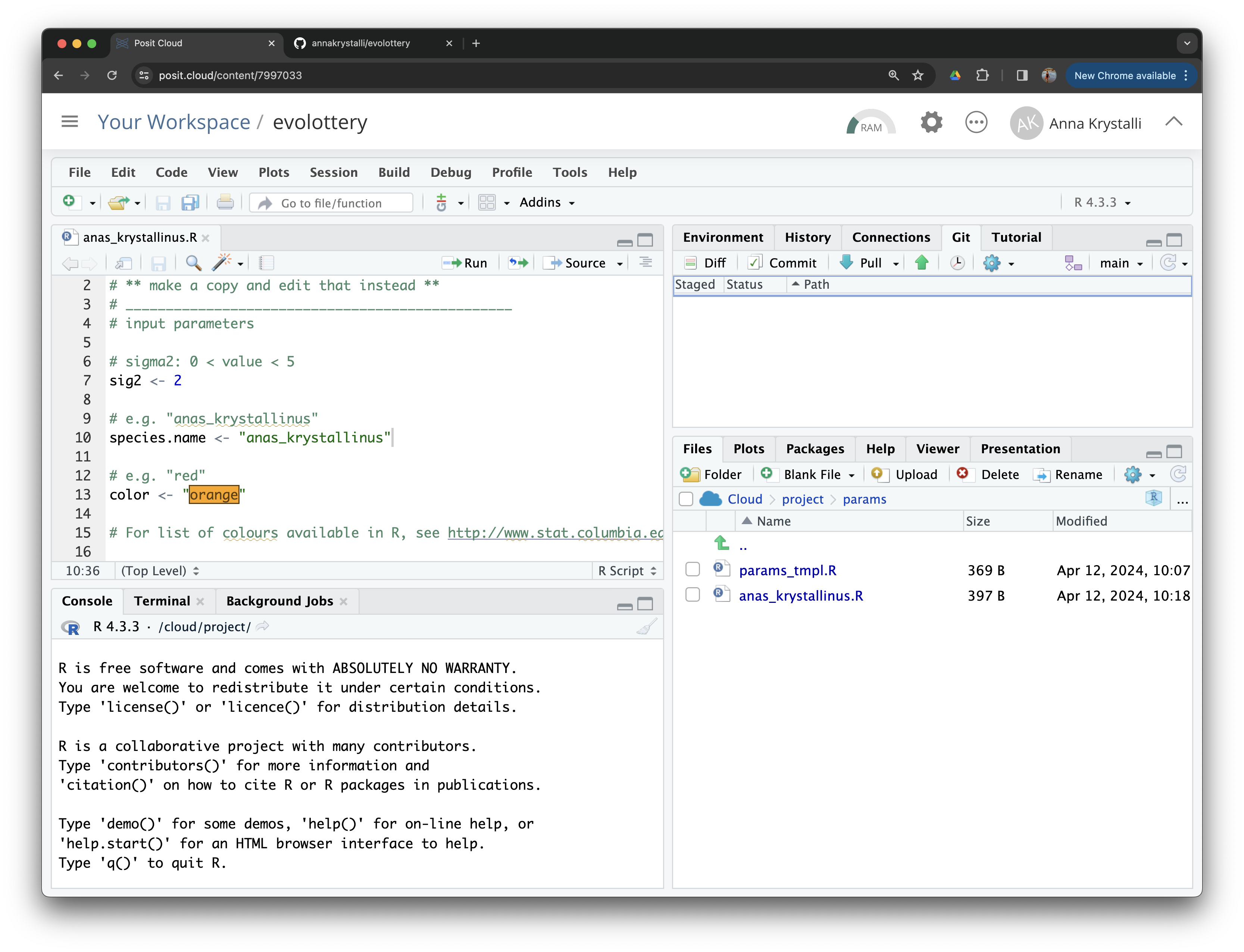Open the R Script file type selector
Viewport: 1244px width, 952px height.
(627, 571)
